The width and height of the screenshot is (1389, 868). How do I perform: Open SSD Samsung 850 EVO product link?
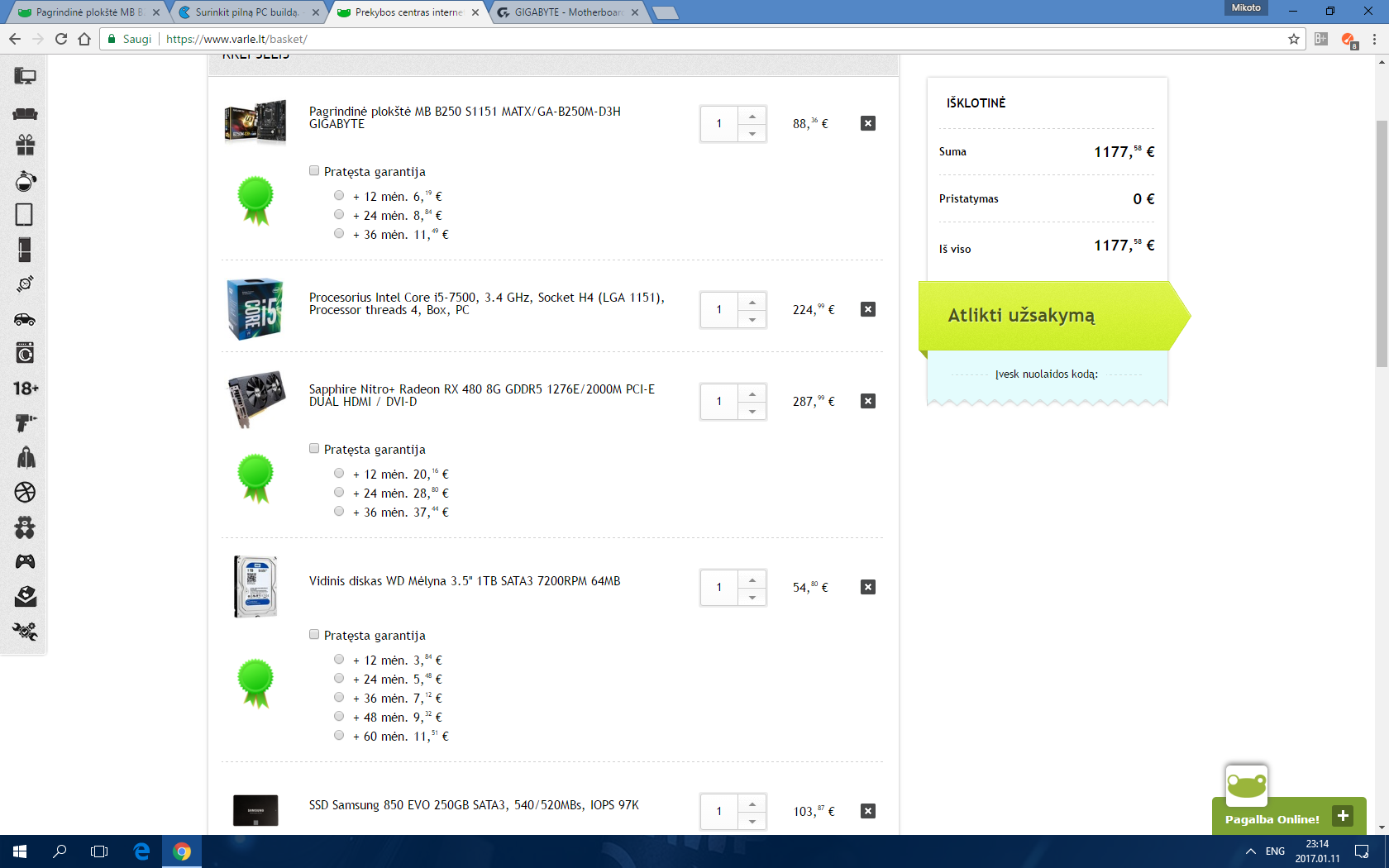pos(474,805)
